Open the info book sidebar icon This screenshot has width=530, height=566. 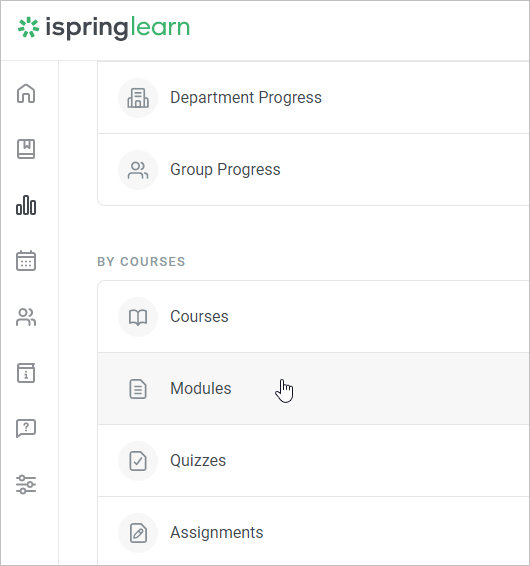click(x=26, y=373)
